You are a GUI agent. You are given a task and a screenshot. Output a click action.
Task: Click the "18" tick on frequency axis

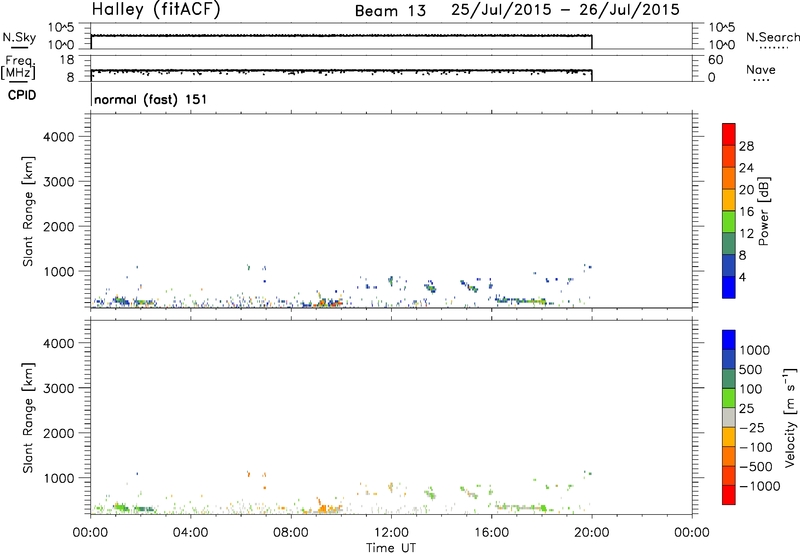[x=67, y=60]
